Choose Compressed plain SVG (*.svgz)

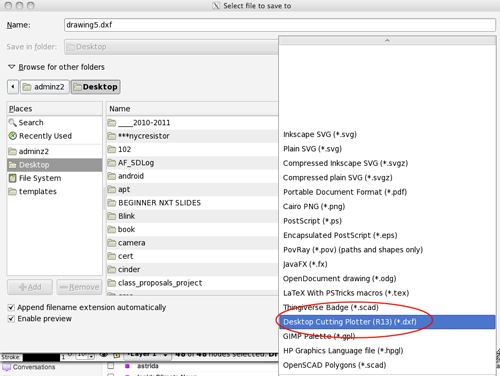tap(387, 178)
